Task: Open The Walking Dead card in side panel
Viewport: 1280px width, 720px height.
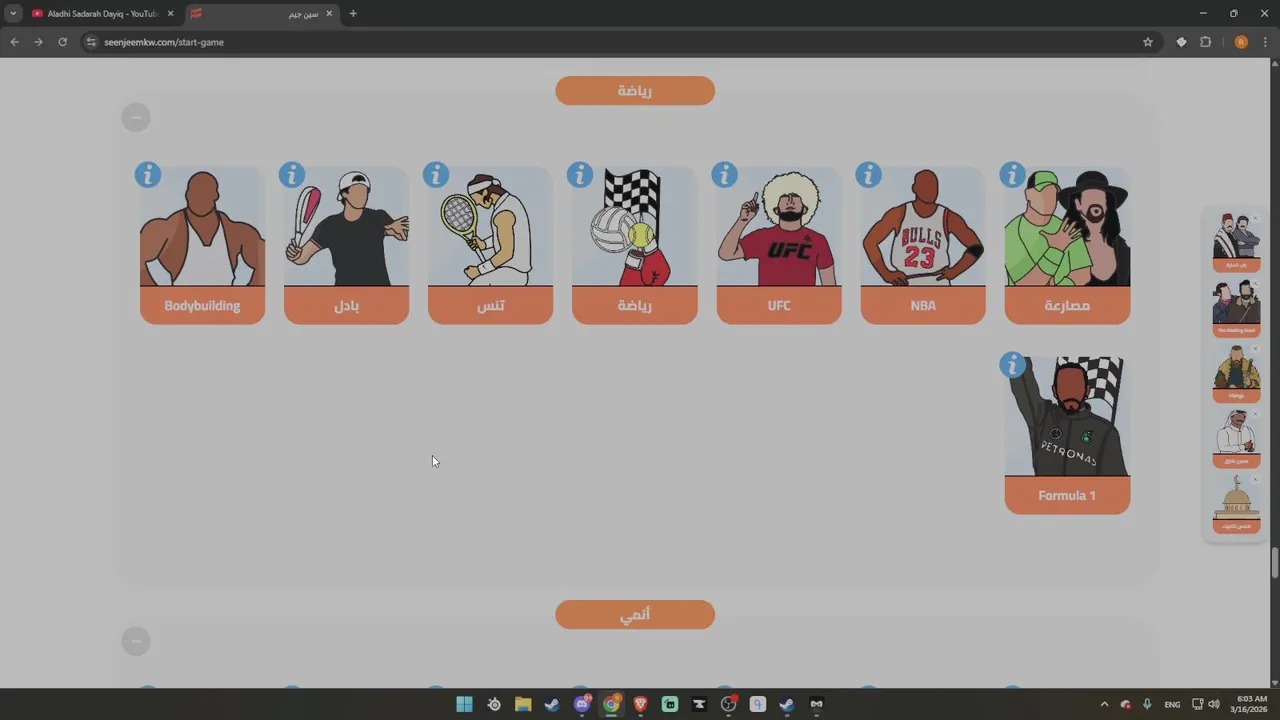Action: [x=1237, y=308]
